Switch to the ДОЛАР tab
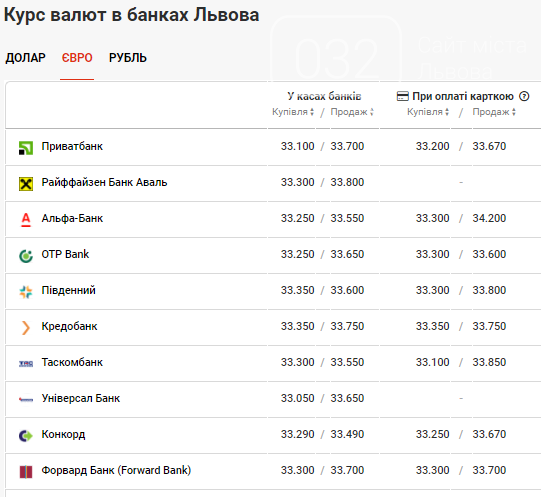Viewport: 541px width, 497px height. point(26,58)
